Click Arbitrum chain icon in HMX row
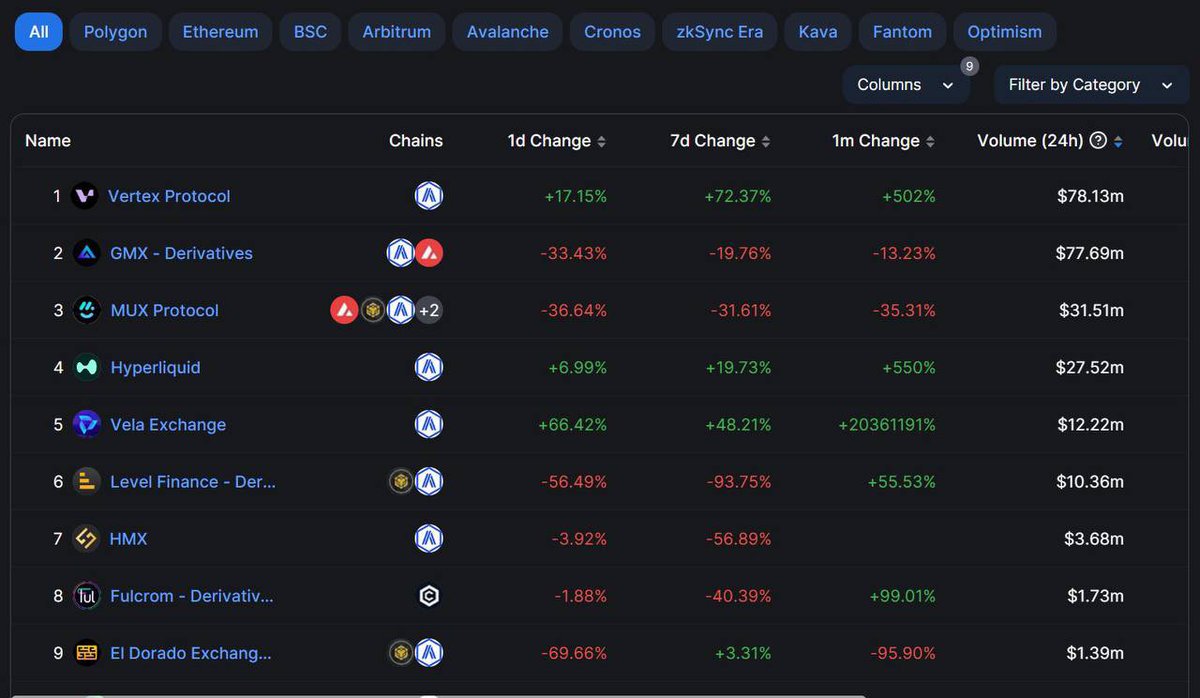Viewport: 1200px width, 698px height. tap(429, 539)
